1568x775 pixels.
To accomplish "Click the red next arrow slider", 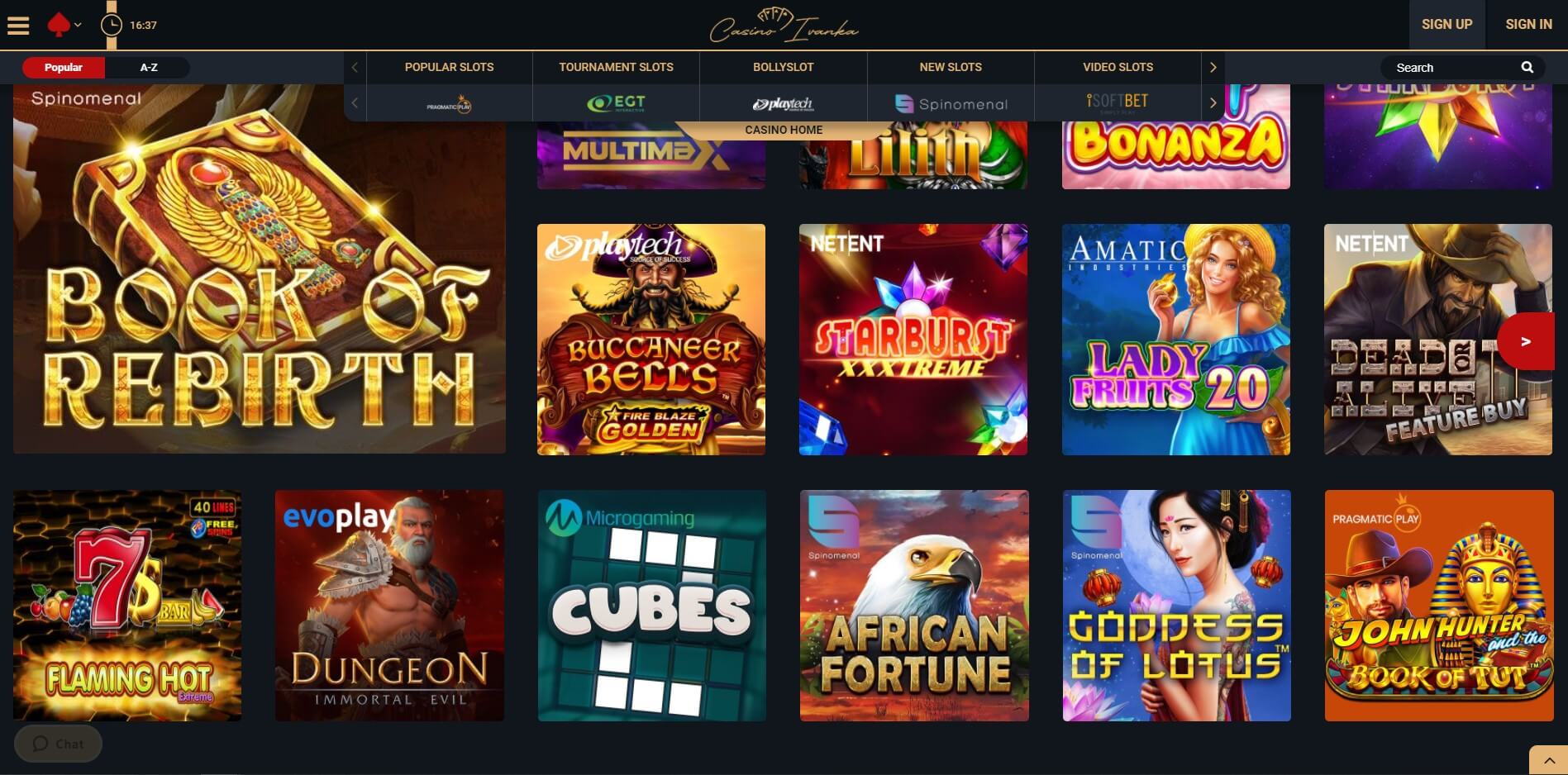I will pos(1526,341).
